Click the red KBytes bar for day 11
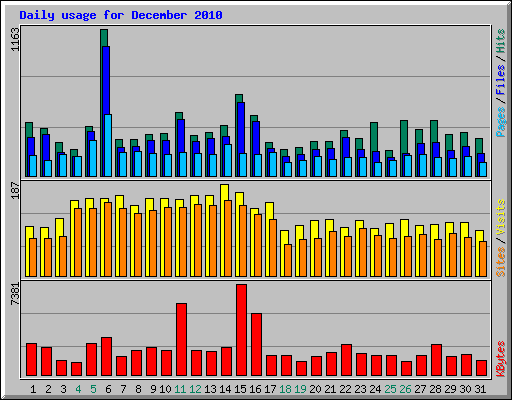The height and width of the screenshot is (400, 512). point(181,340)
